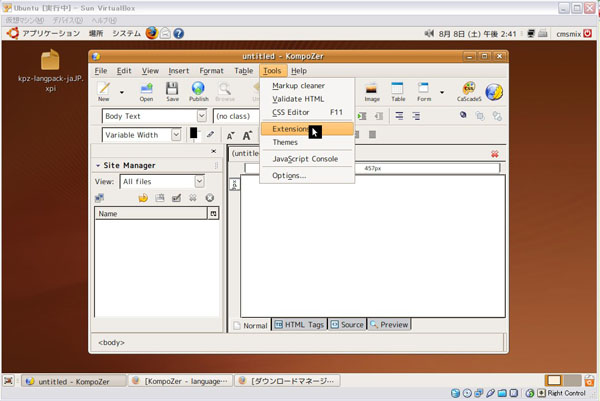Image resolution: width=600 pixels, height=401 pixels.
Task: Click the larger font size icon
Action: click(x=247, y=135)
